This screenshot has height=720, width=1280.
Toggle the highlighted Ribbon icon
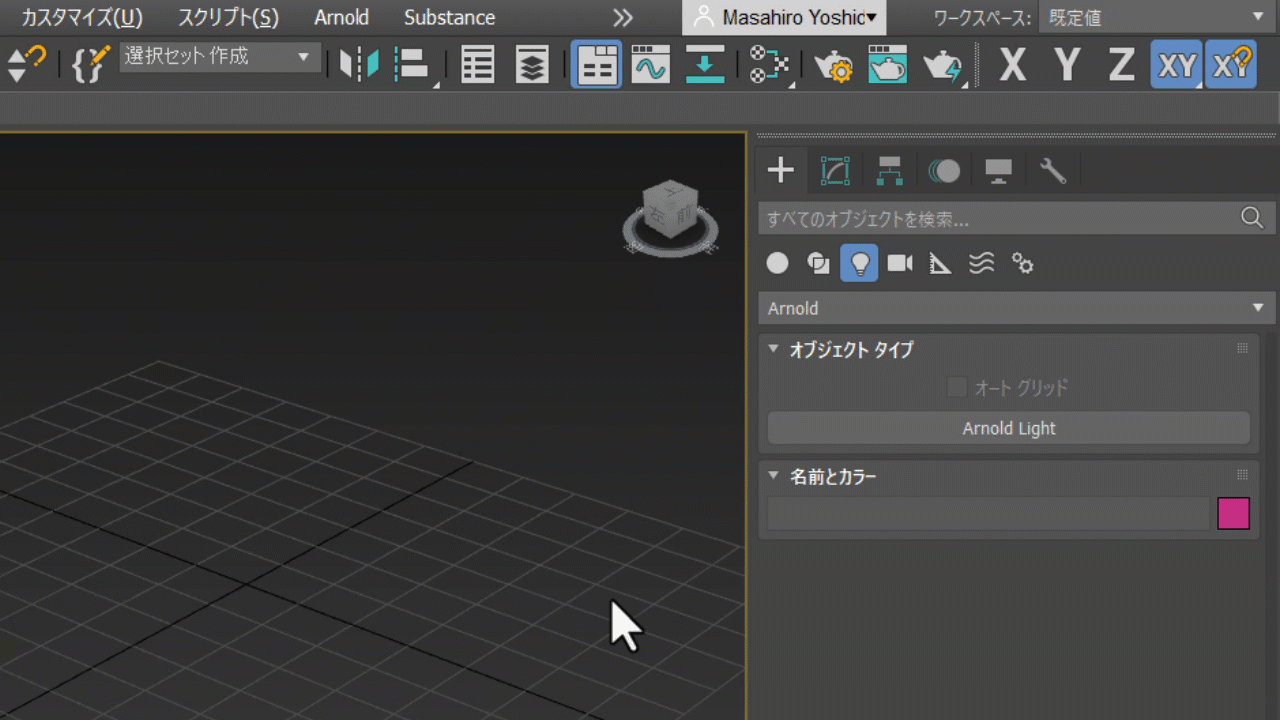tap(596, 64)
